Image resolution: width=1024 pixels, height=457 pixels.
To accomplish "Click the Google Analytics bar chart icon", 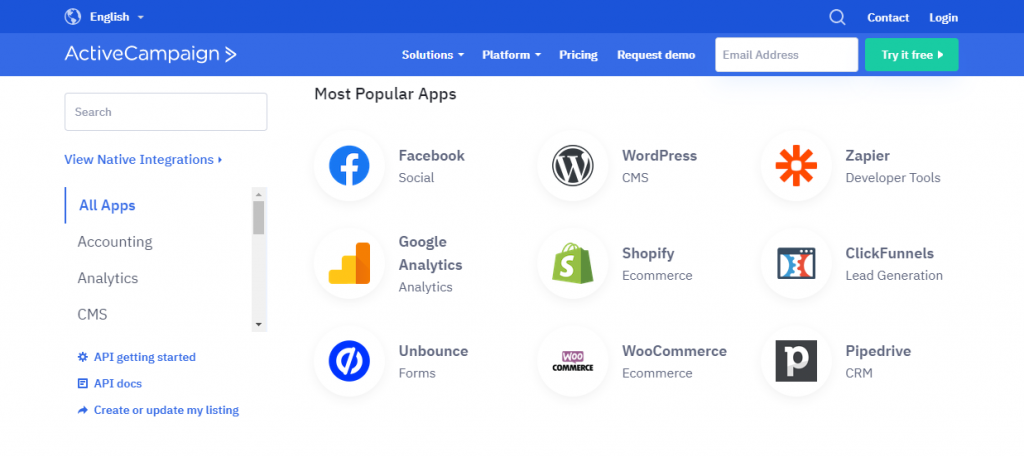I will coord(349,264).
